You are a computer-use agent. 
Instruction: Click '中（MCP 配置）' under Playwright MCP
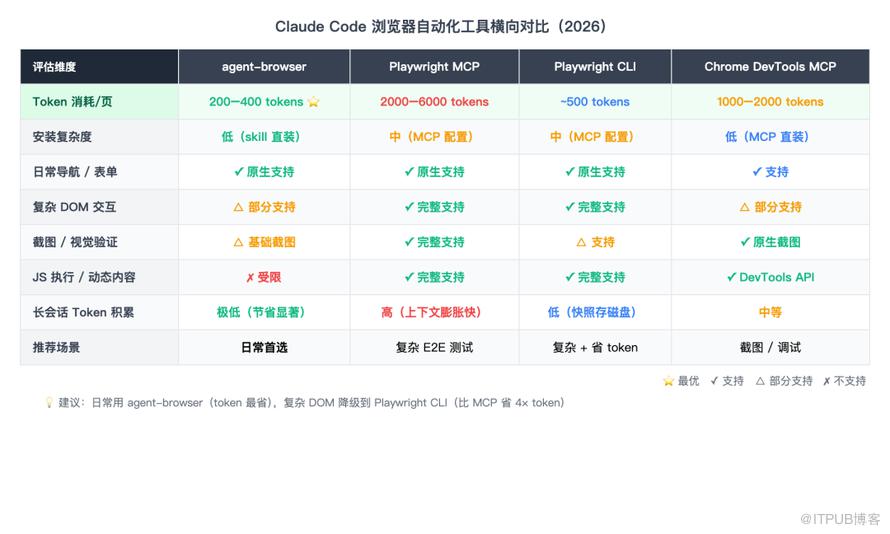(x=432, y=137)
